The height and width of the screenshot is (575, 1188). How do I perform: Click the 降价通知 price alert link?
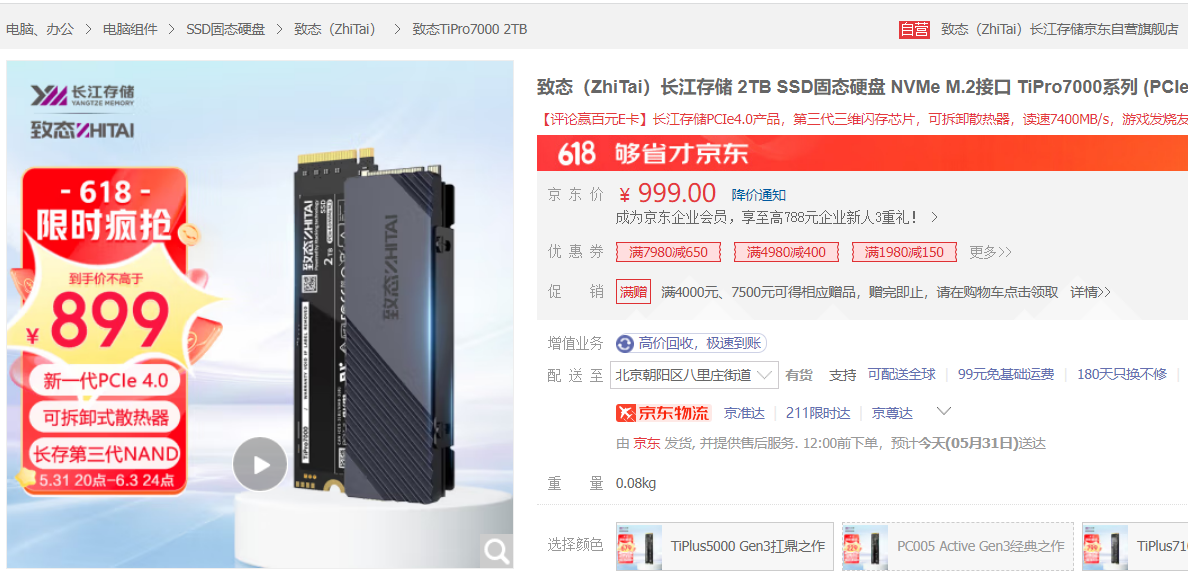[x=758, y=195]
